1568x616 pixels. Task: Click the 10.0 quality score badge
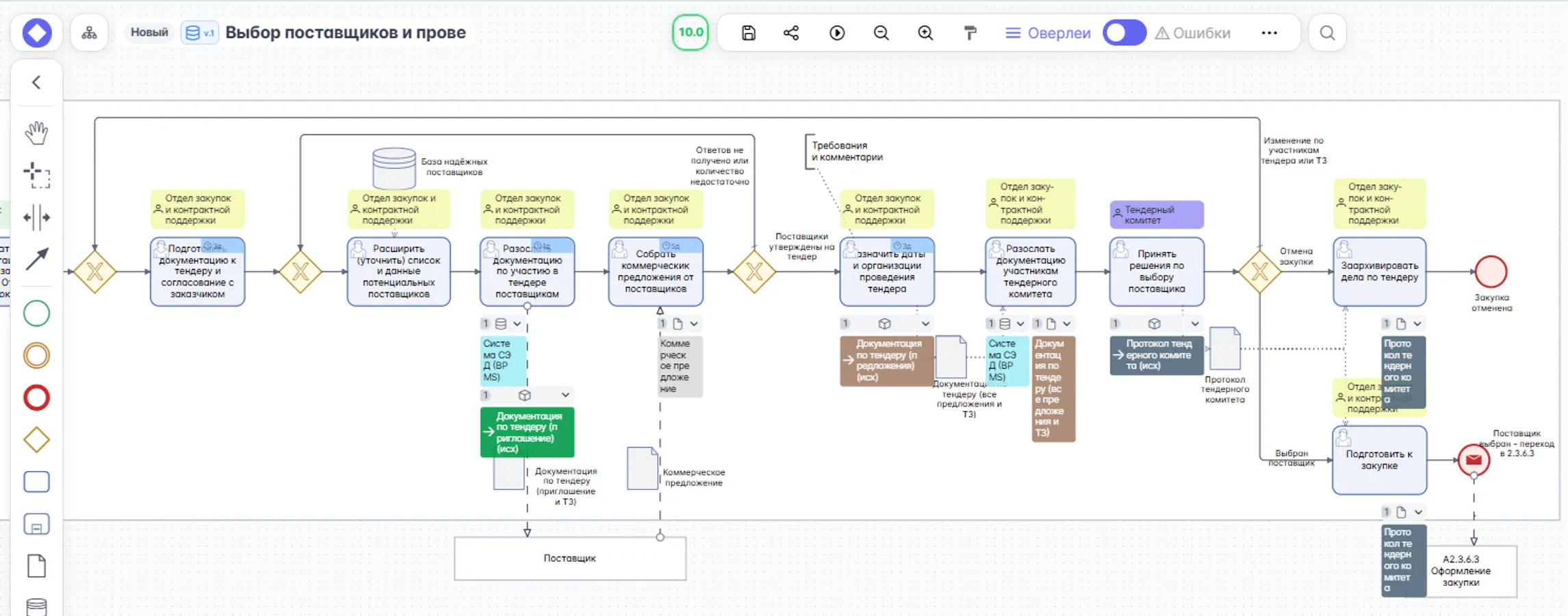(x=691, y=32)
